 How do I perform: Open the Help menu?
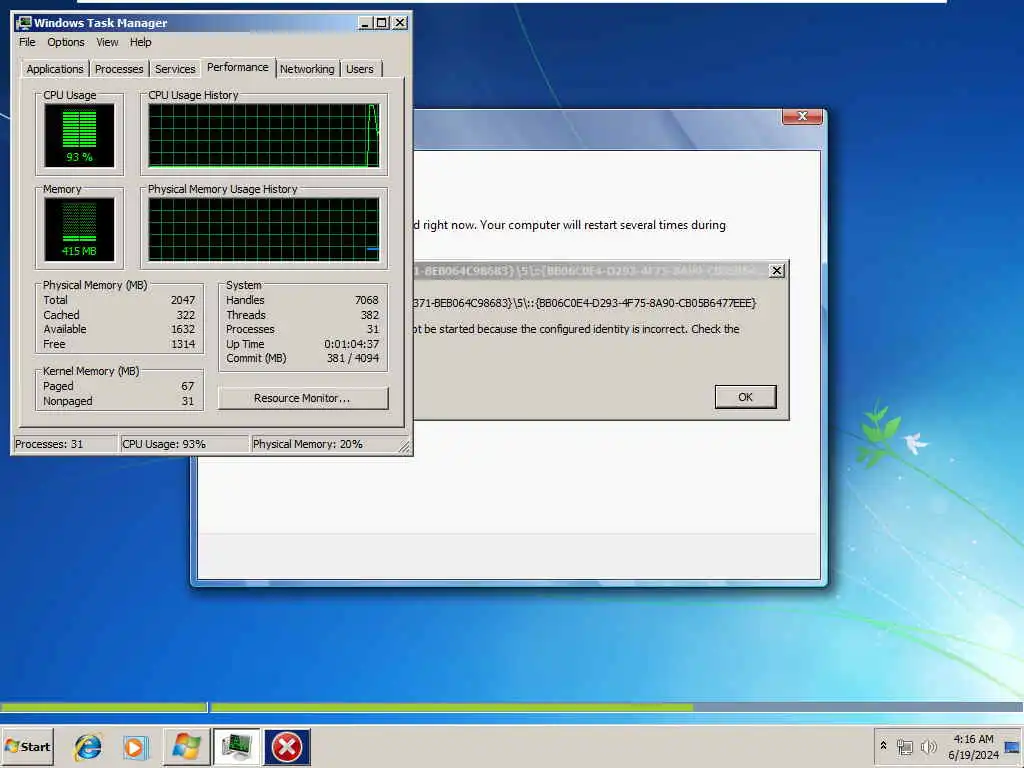coord(140,42)
